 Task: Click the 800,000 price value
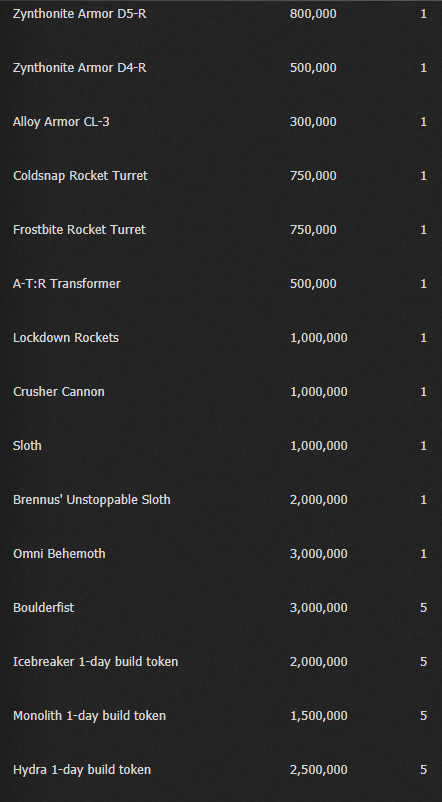313,14
